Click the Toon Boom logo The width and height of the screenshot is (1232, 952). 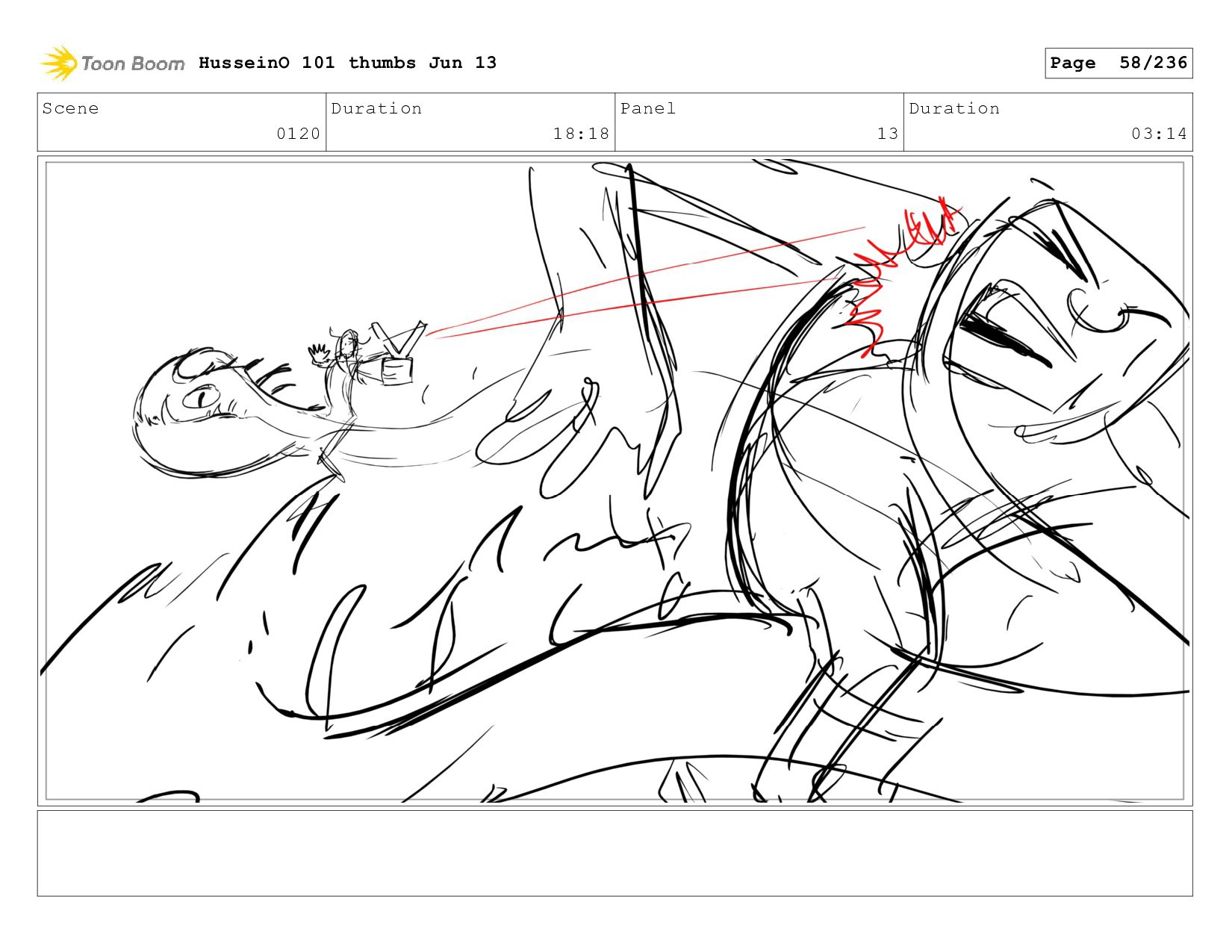(x=112, y=63)
